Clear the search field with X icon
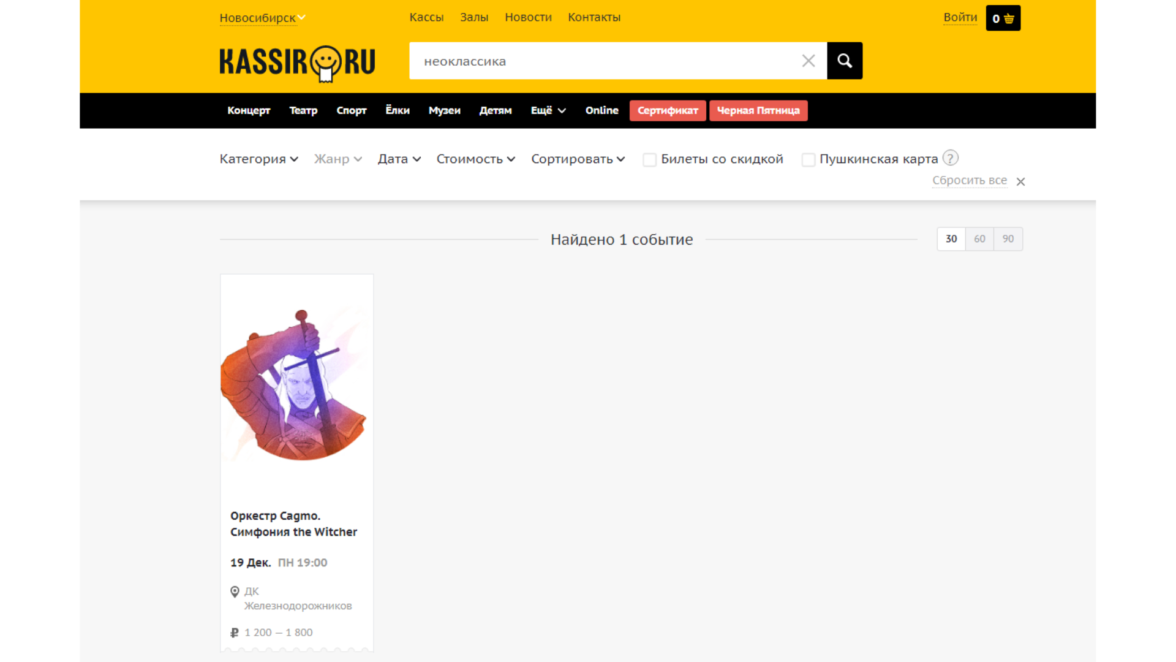This screenshot has width=1176, height=662. tap(808, 61)
